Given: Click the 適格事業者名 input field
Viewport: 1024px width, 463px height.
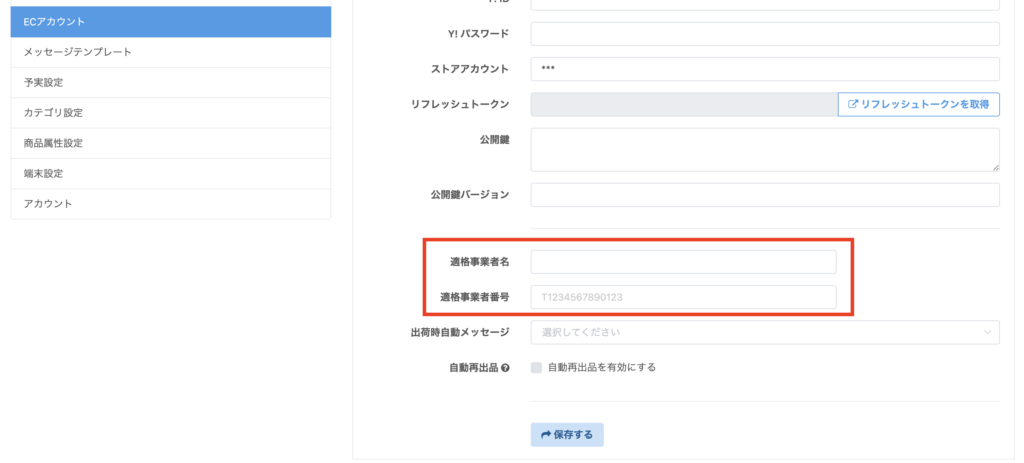Looking at the screenshot, I should (x=682, y=262).
